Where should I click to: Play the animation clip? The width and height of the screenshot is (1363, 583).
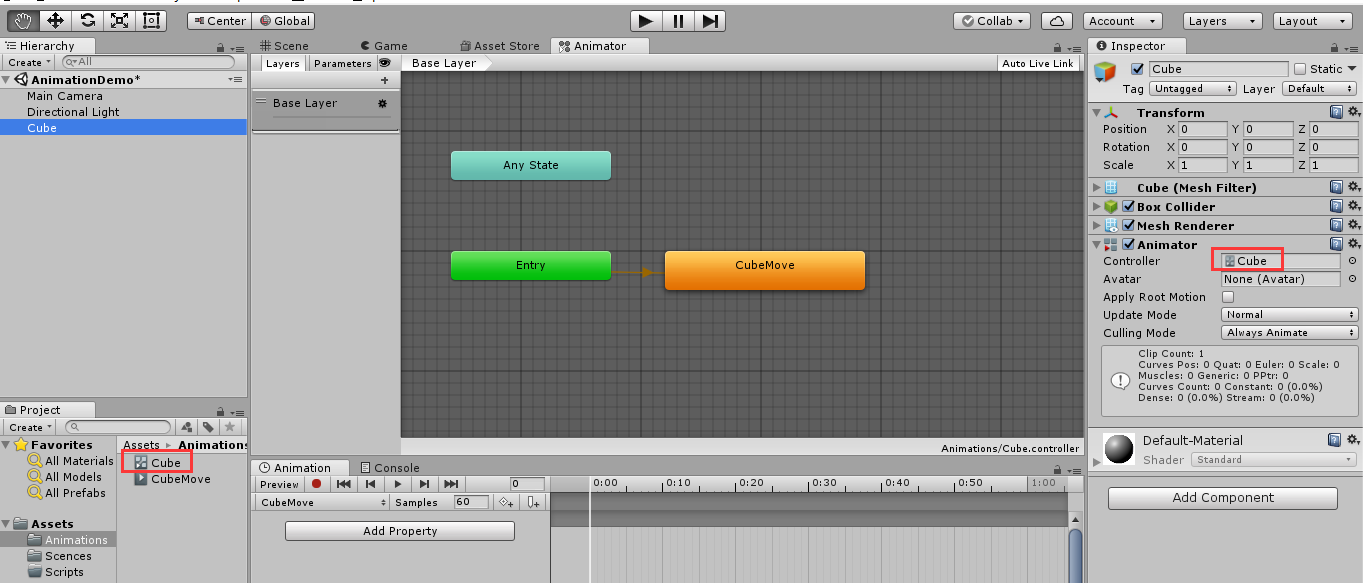[x=398, y=484]
